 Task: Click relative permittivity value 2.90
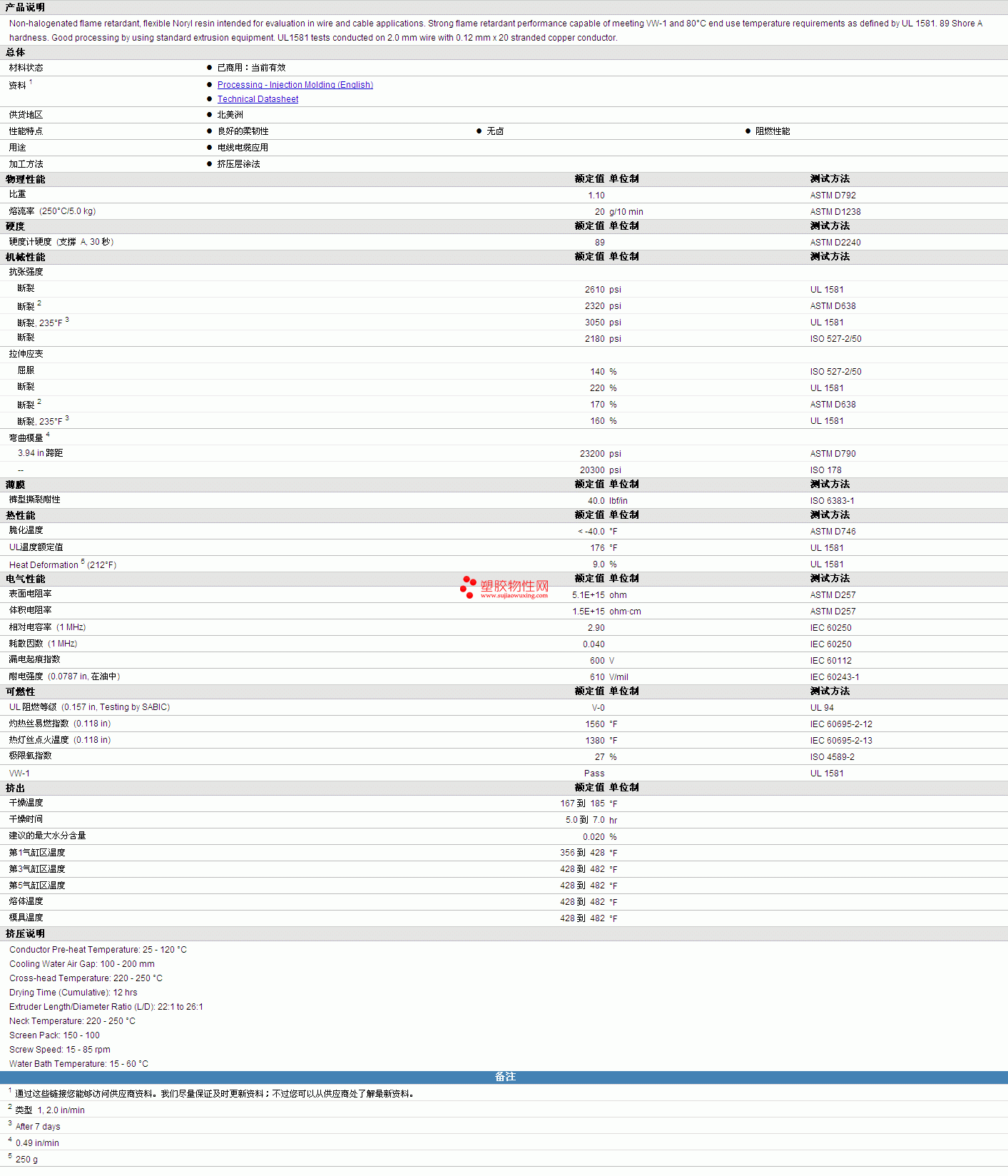click(596, 628)
